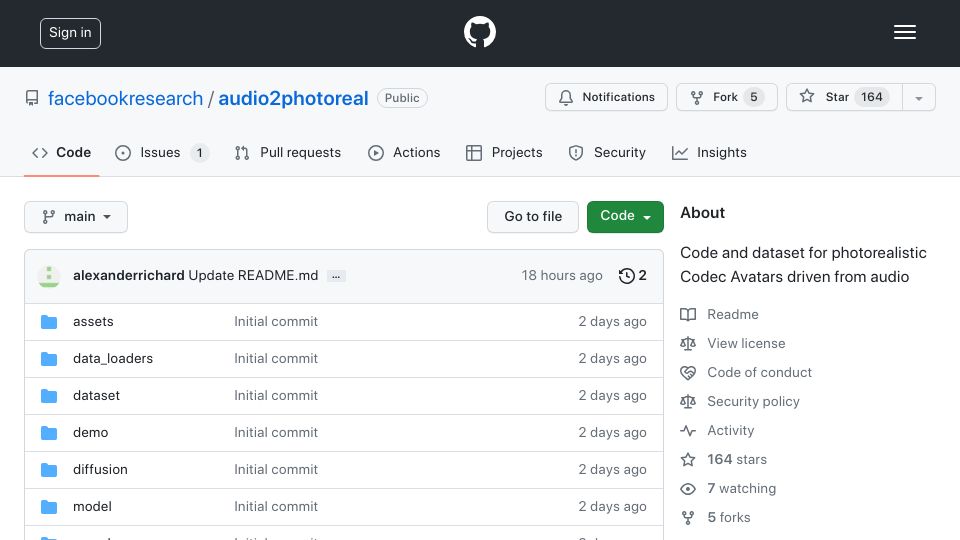Open the main branch selector dropdown
This screenshot has height=540, width=960.
tap(76, 217)
